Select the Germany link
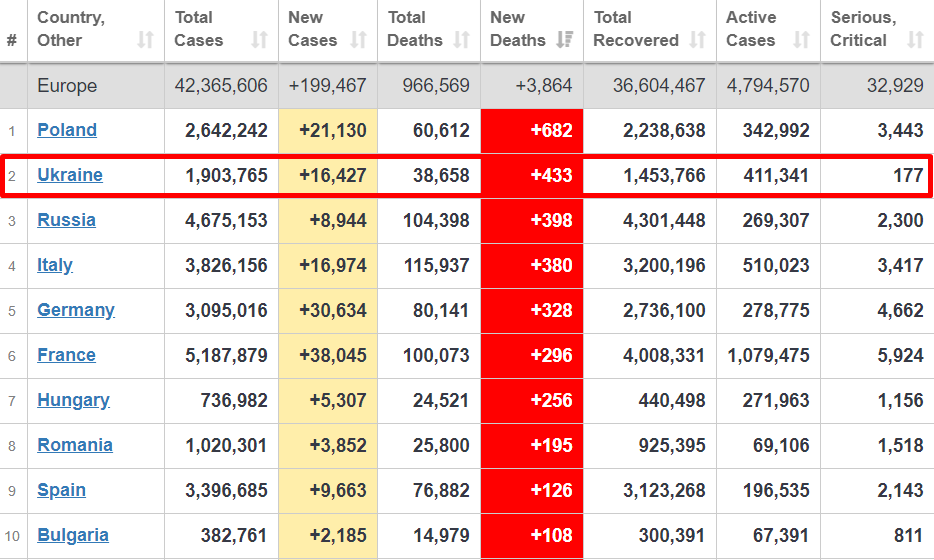The image size is (934, 560). (x=76, y=310)
